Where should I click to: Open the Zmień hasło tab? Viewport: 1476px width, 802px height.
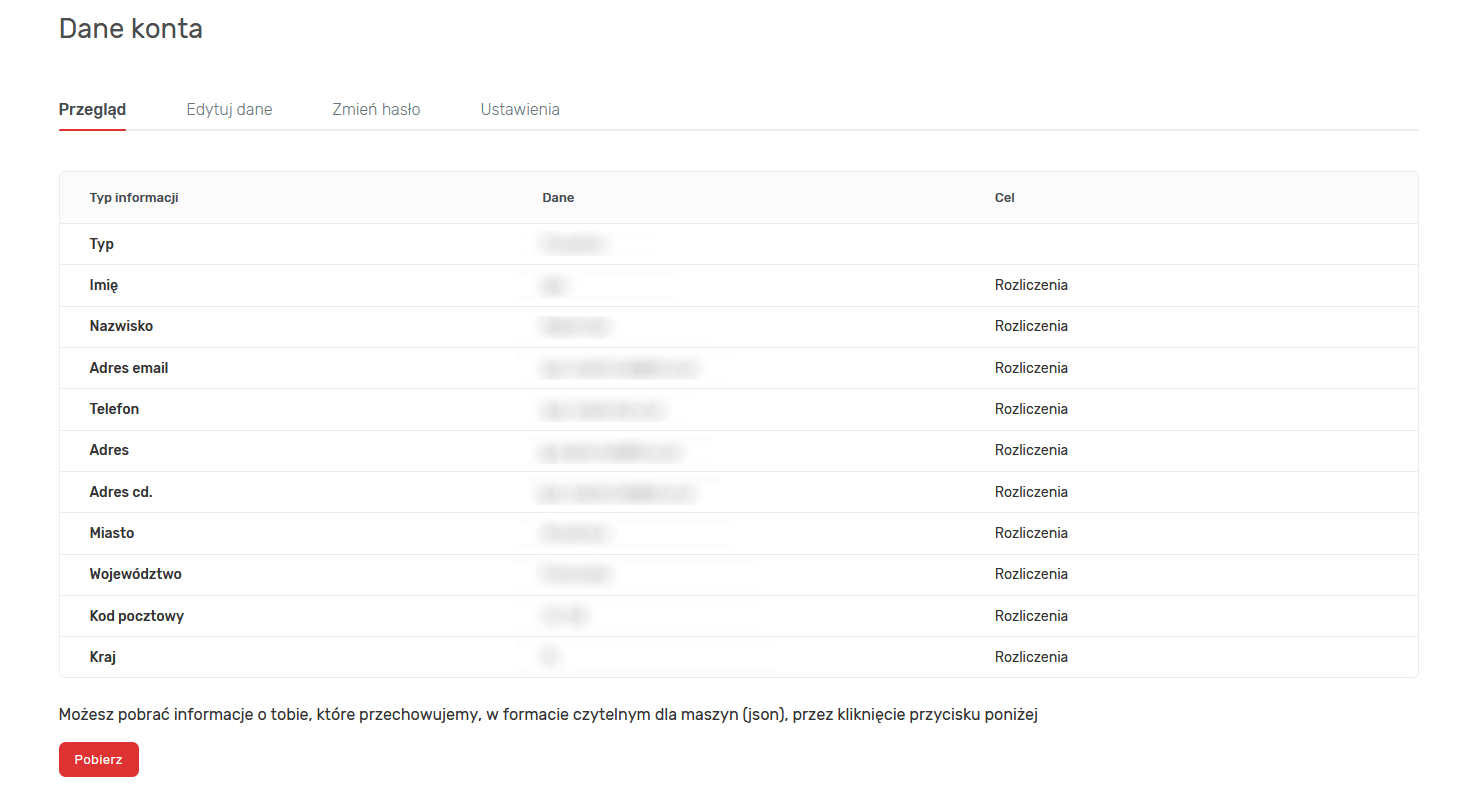click(376, 109)
